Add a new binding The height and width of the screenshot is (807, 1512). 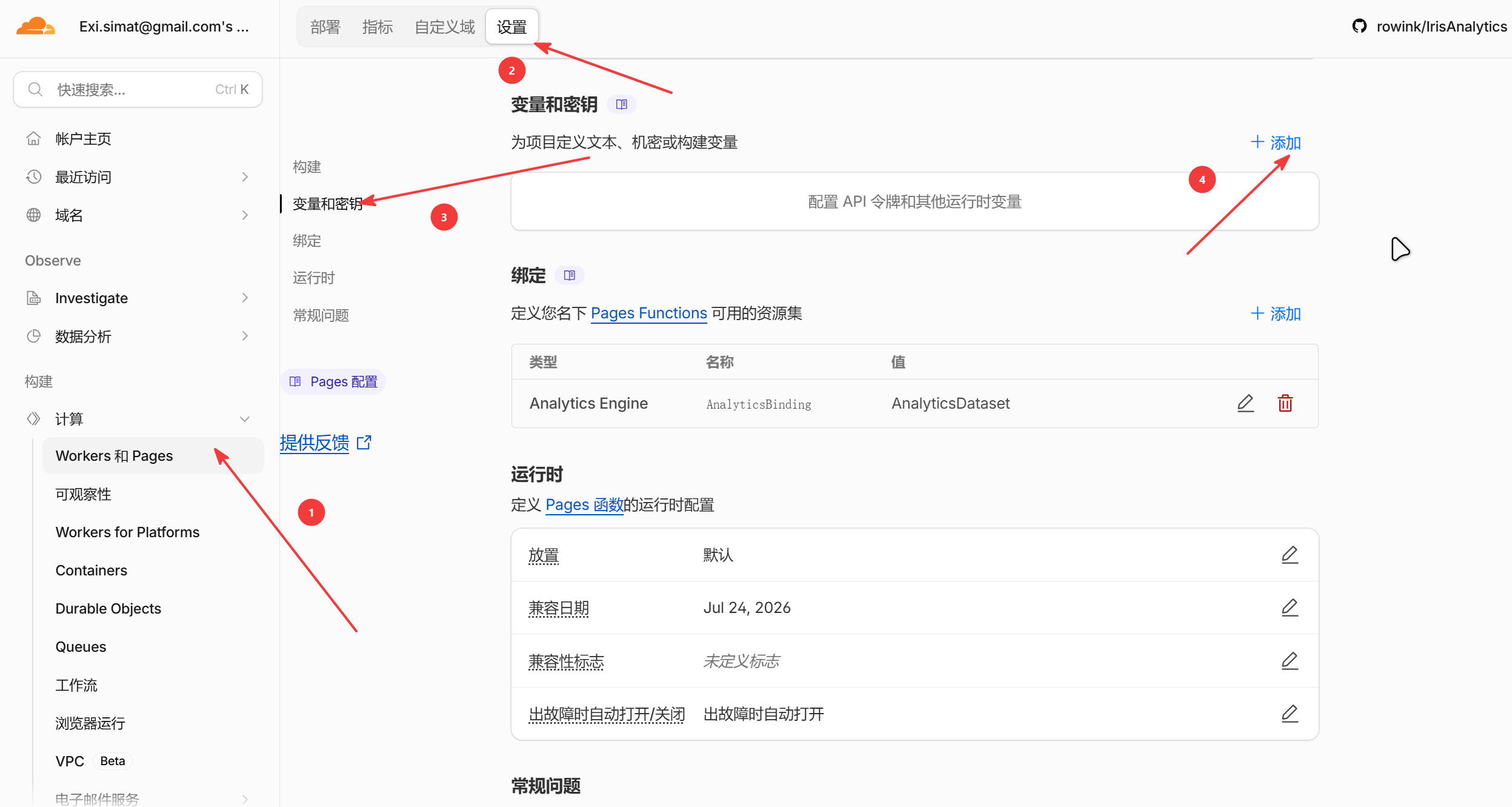1276,313
